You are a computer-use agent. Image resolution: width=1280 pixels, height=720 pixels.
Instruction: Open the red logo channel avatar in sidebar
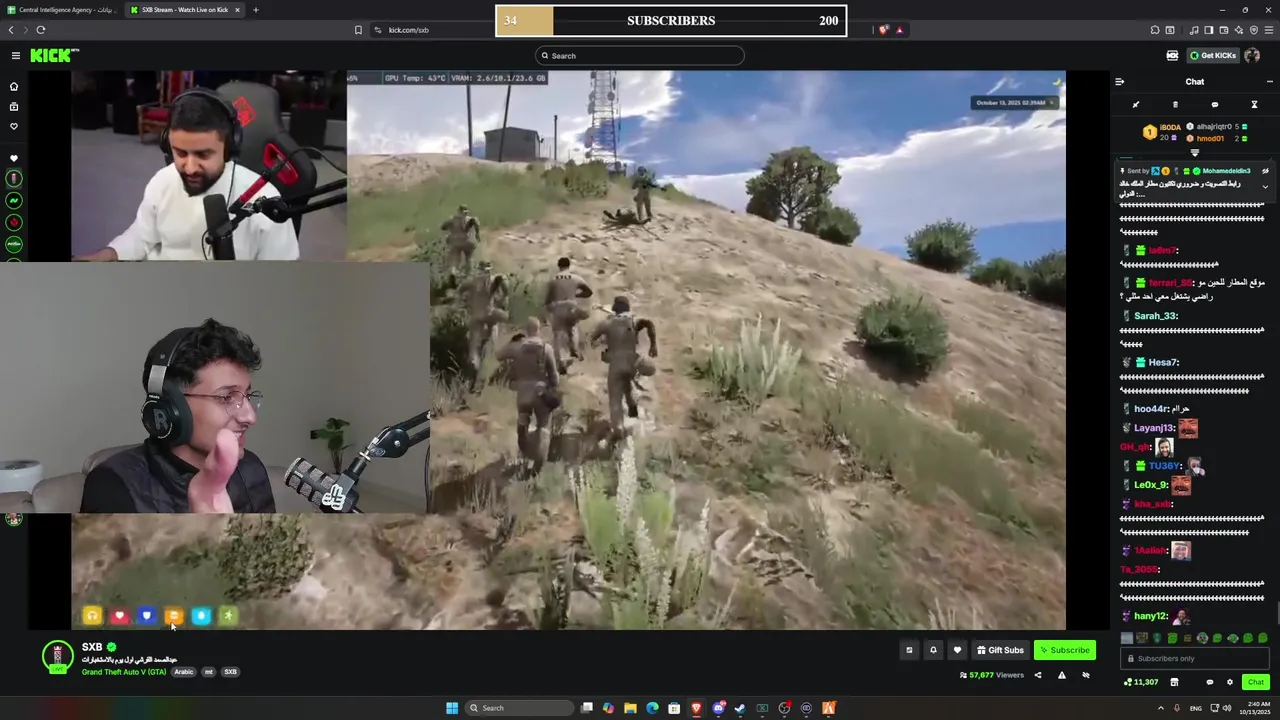click(x=14, y=223)
